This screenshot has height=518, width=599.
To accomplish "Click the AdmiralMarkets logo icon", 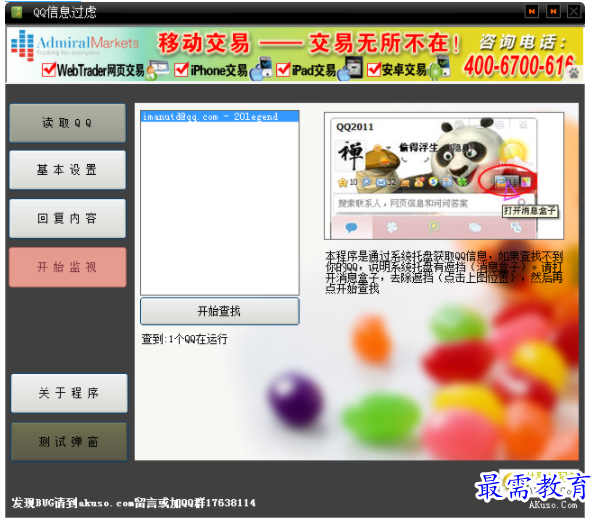I will (x=22, y=45).
